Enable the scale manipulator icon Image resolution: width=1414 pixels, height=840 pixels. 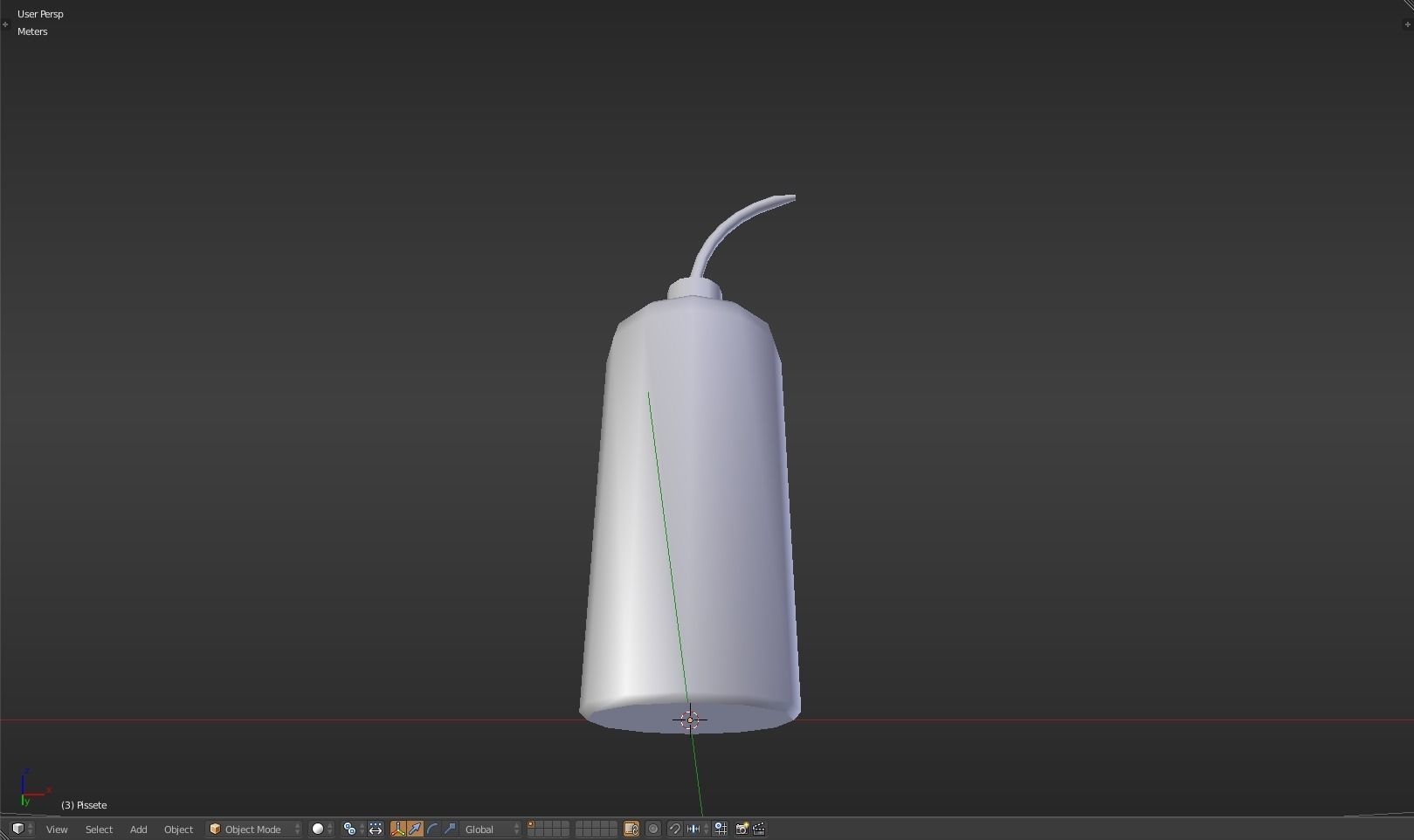pos(450,829)
